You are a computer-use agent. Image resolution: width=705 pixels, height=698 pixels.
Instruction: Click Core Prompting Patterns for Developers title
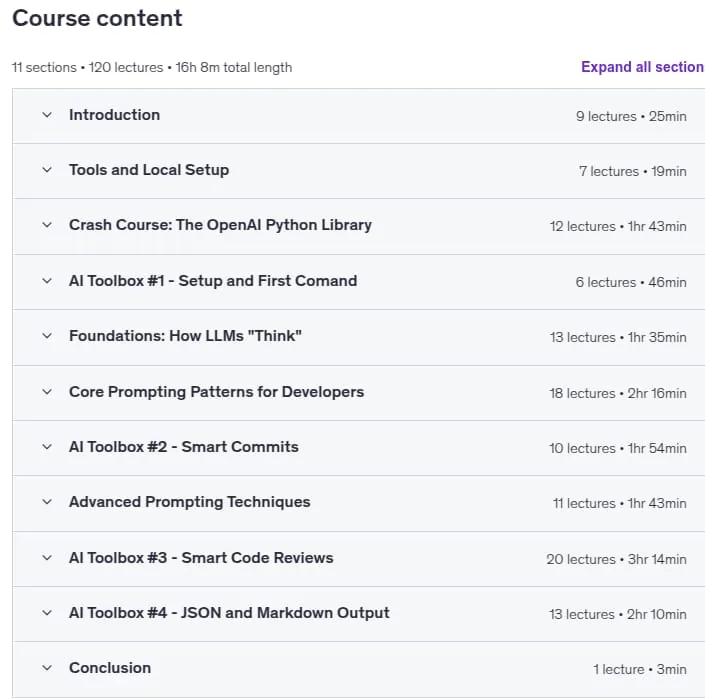[216, 392]
